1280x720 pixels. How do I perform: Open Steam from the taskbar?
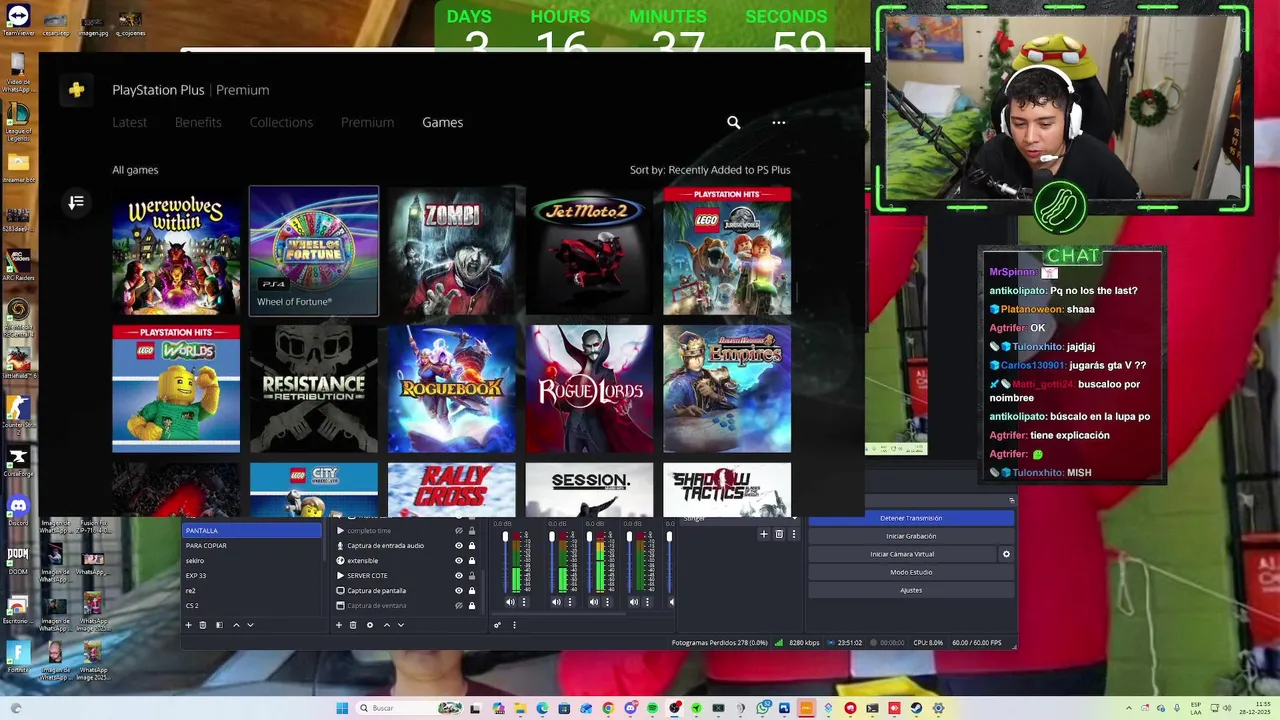(x=916, y=708)
